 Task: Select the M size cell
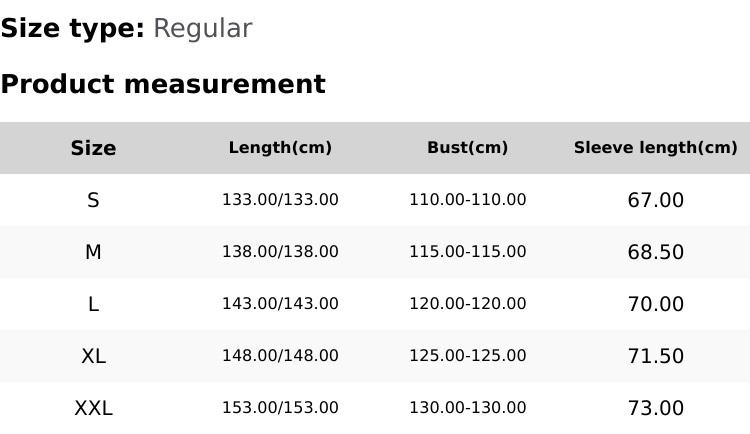click(x=93, y=252)
